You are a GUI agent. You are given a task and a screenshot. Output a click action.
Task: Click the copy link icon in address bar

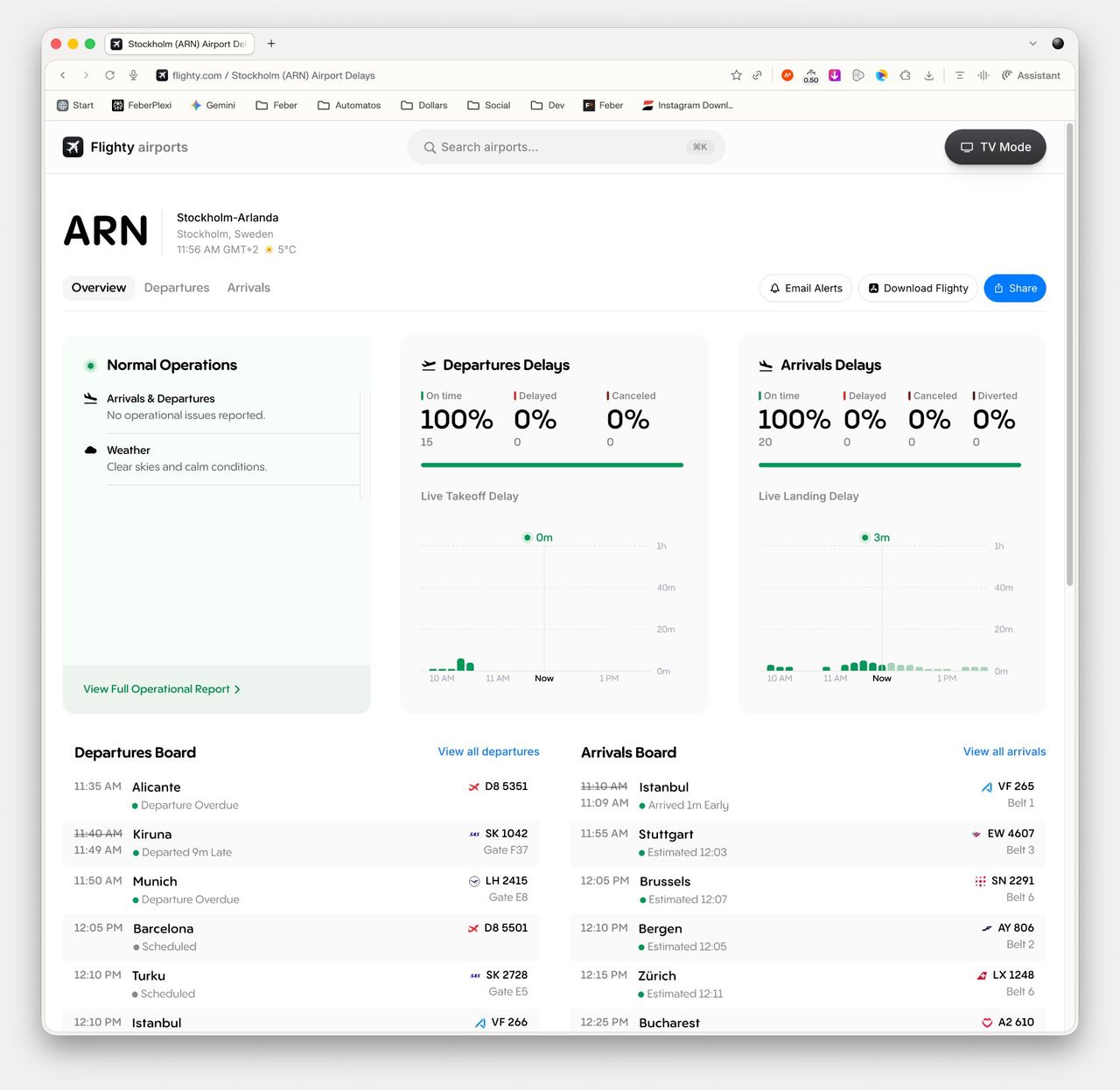(758, 75)
